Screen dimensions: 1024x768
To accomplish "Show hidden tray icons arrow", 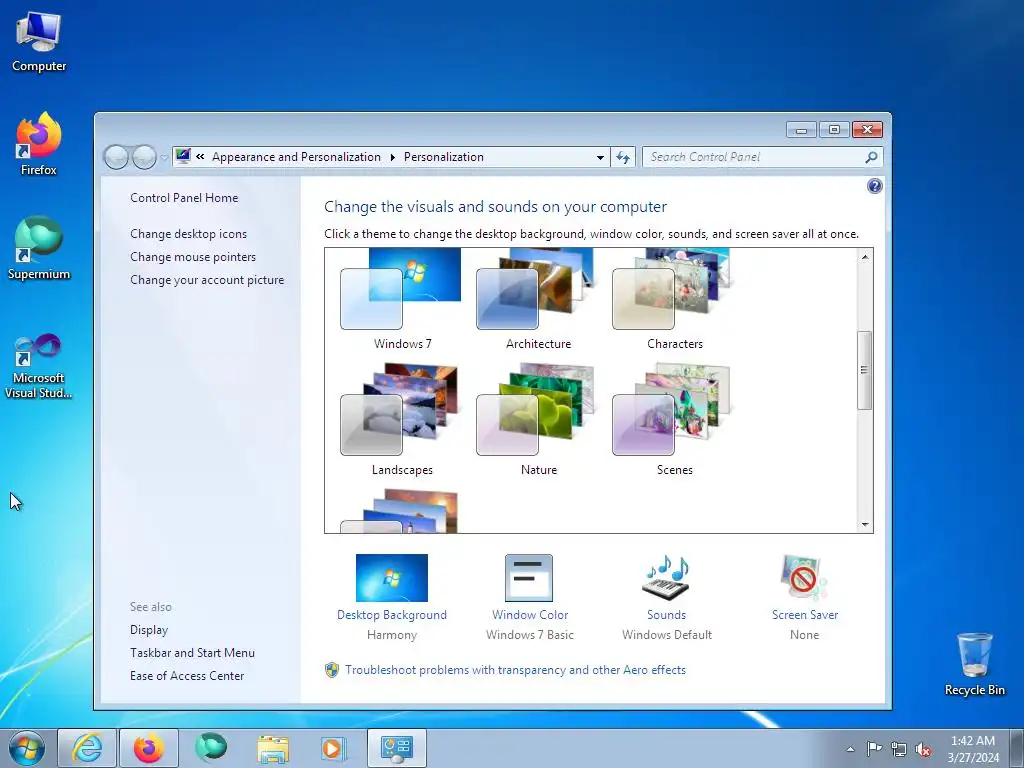I will pyautogui.click(x=850, y=749).
